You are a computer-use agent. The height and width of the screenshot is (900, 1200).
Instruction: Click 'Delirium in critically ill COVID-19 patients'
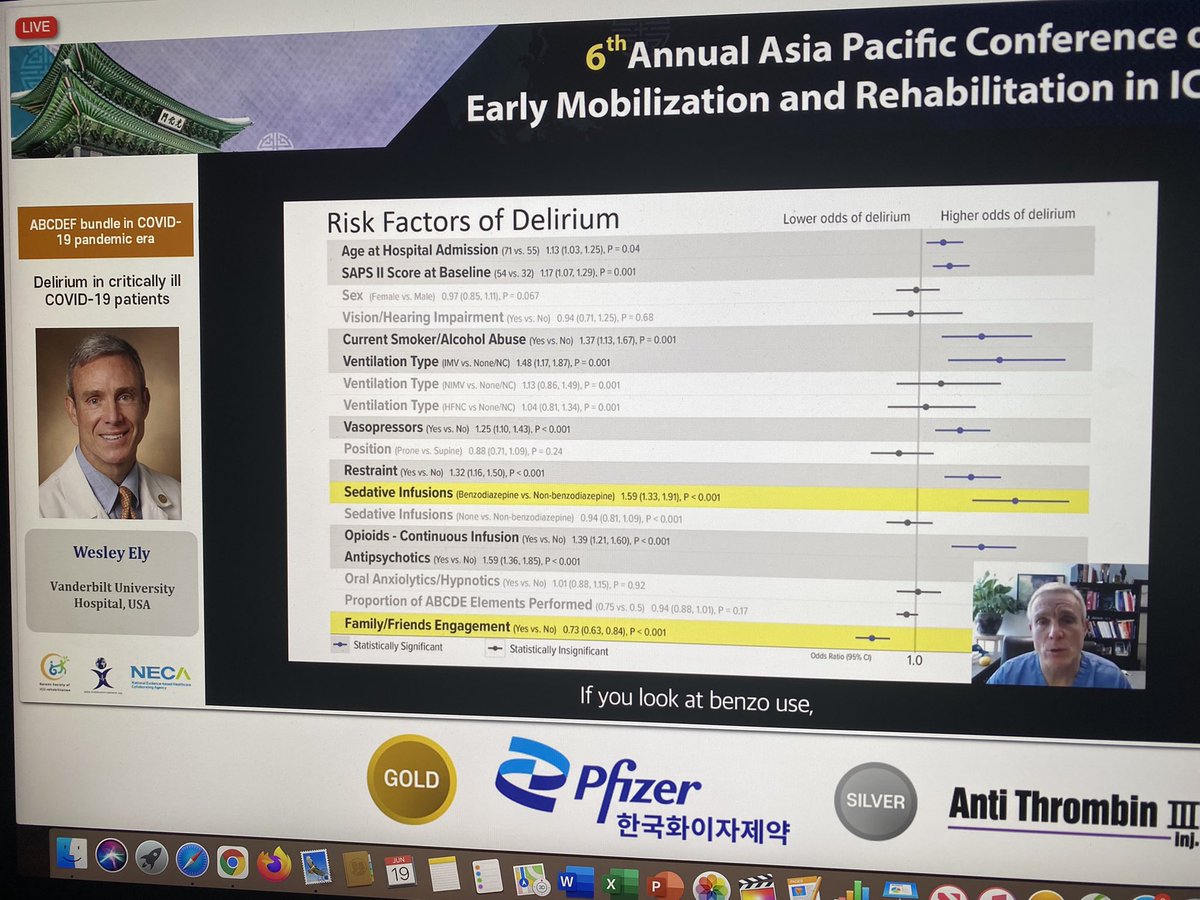(109, 290)
